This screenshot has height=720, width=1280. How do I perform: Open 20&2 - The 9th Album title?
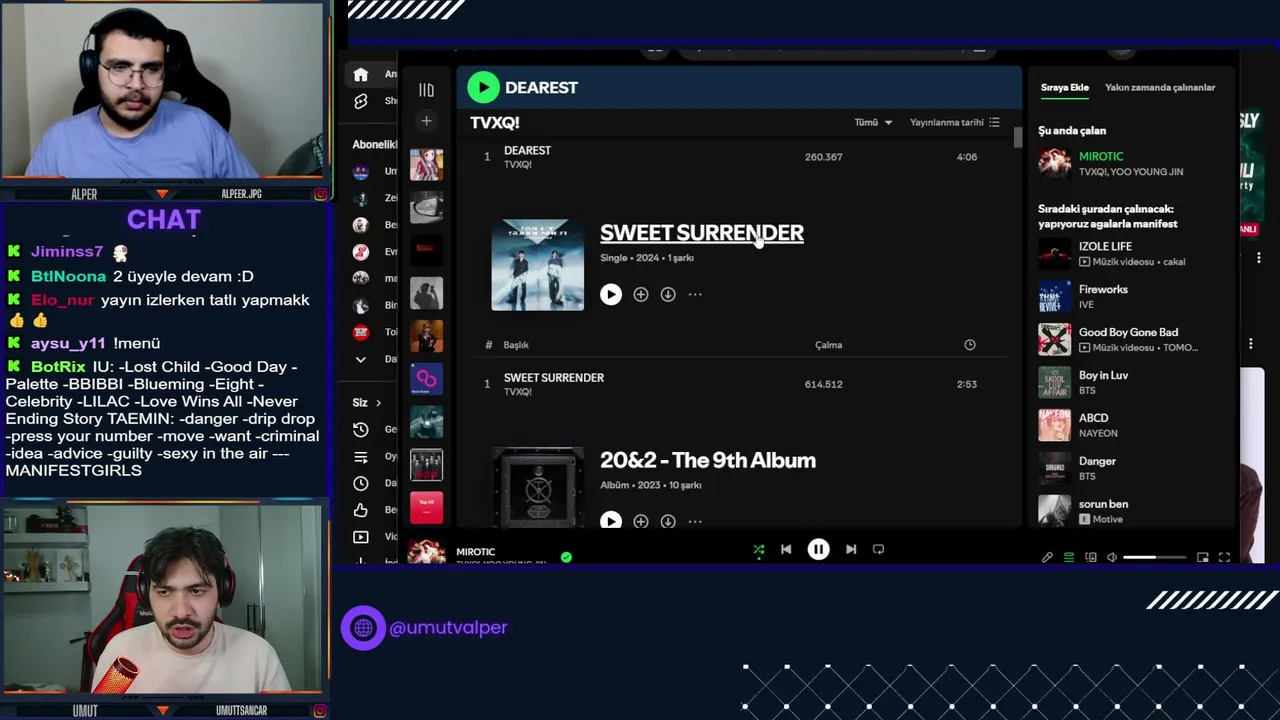[x=708, y=460]
